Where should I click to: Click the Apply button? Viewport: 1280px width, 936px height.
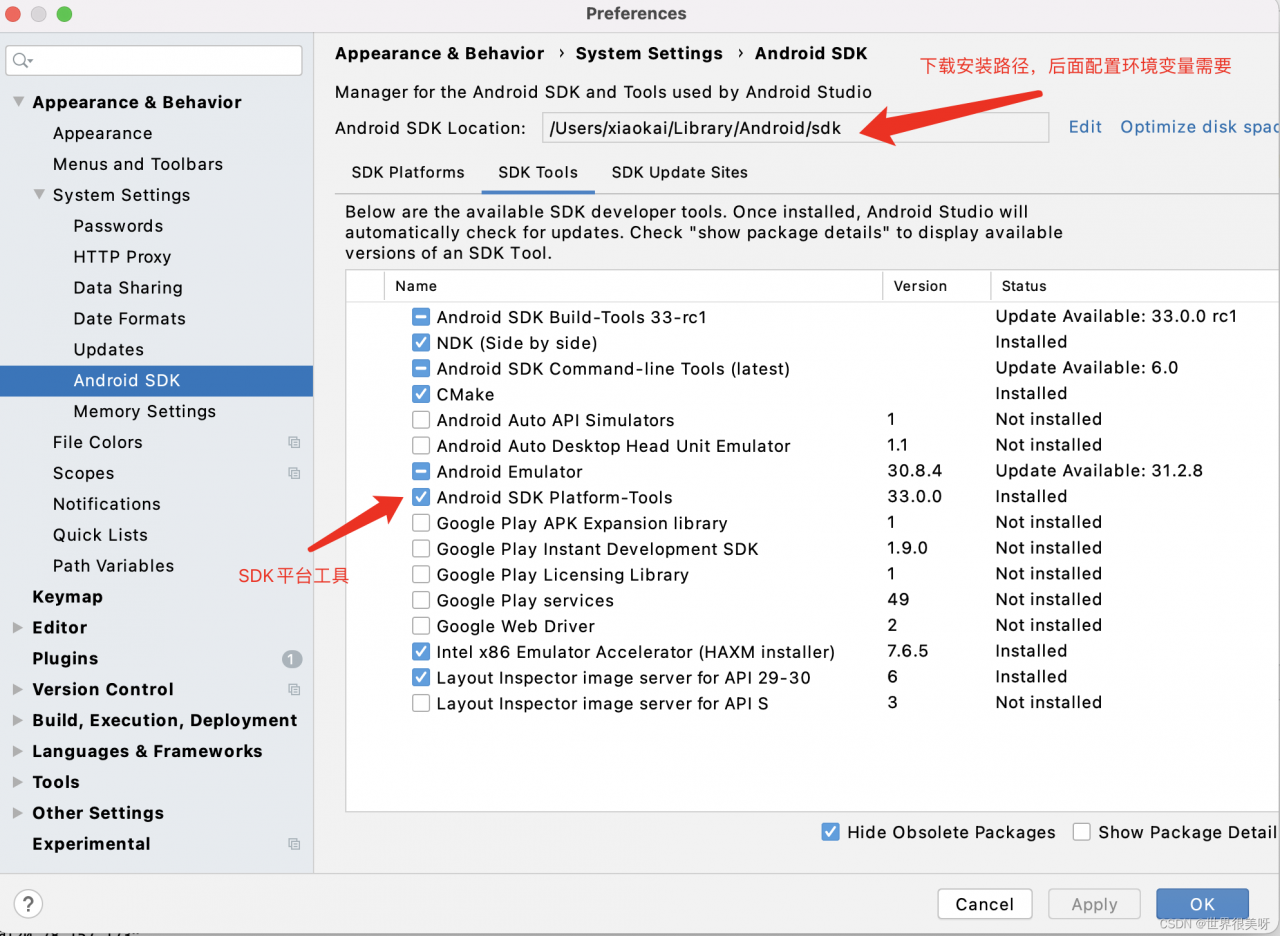(x=1094, y=904)
